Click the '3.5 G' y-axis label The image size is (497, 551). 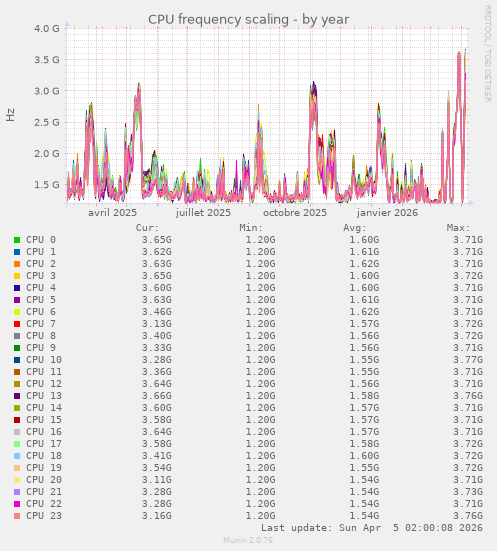(47, 60)
